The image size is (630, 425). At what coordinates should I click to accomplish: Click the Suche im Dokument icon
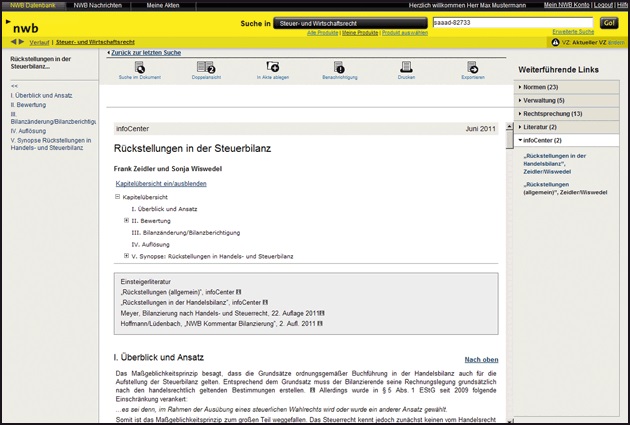pos(140,67)
